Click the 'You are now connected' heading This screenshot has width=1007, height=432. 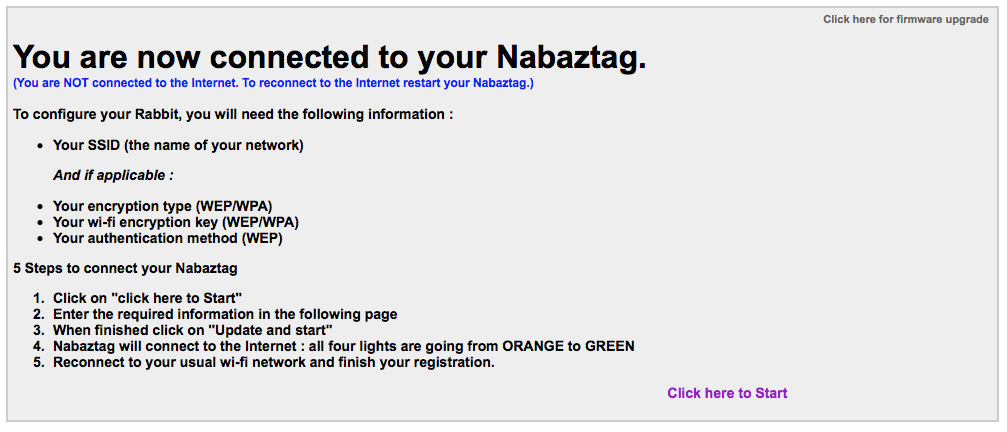(329, 57)
